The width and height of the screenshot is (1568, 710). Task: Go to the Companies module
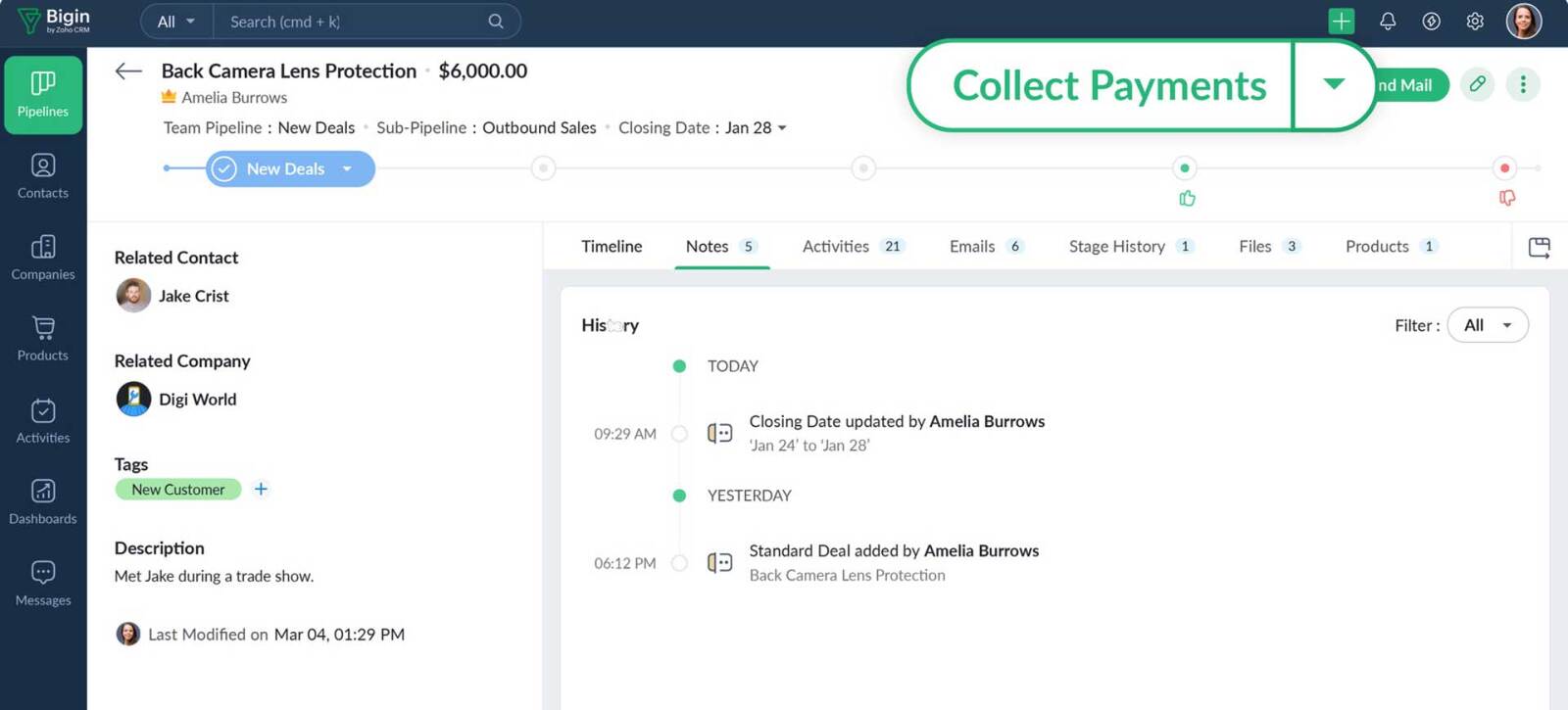(43, 258)
